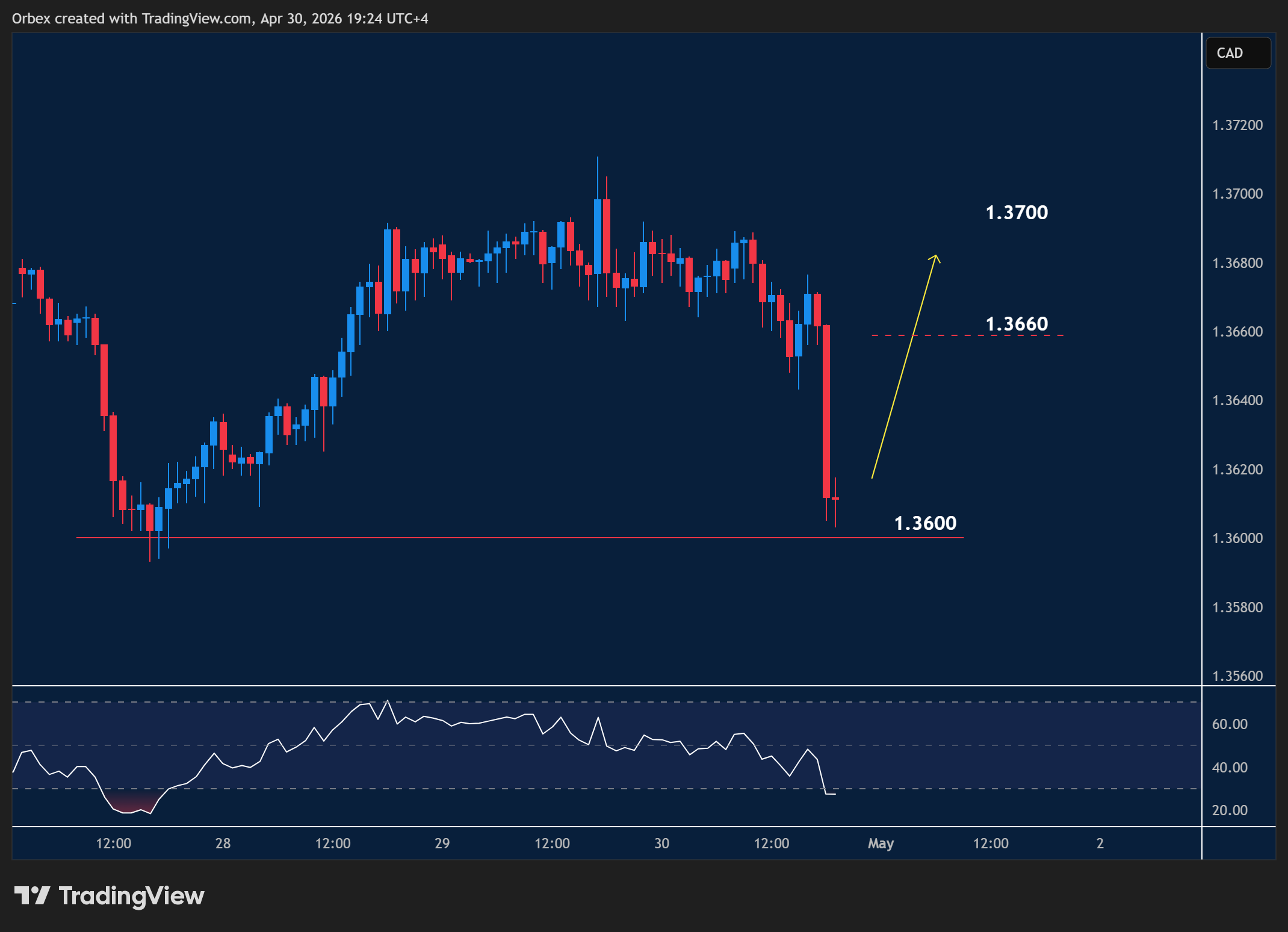Click the Orbex TradingView caption text
This screenshot has height=932, width=1288.
click(x=220, y=19)
